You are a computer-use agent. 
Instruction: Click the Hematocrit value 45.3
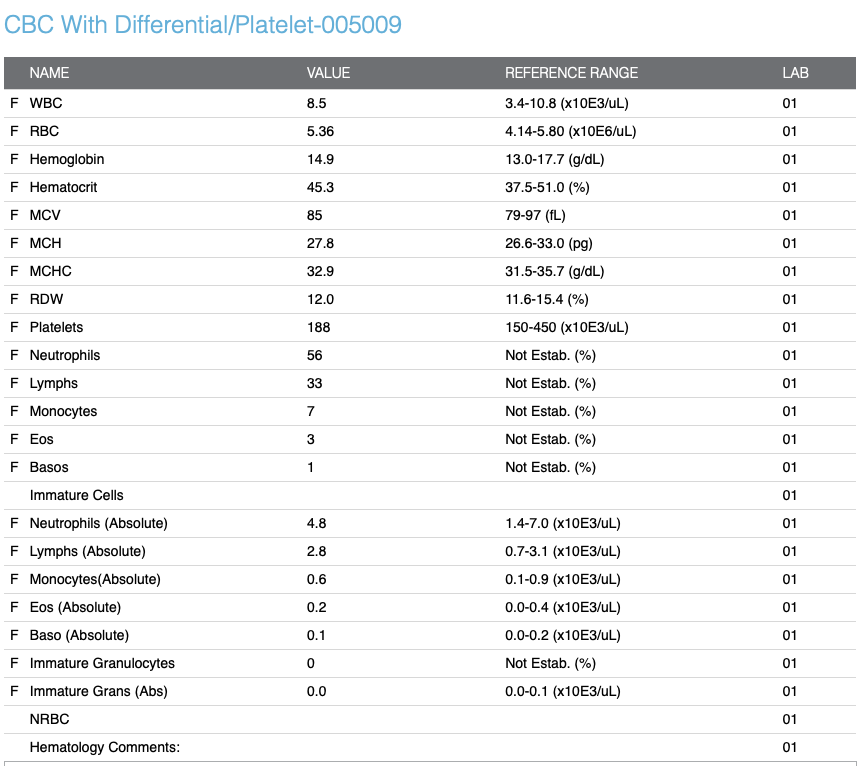320,187
